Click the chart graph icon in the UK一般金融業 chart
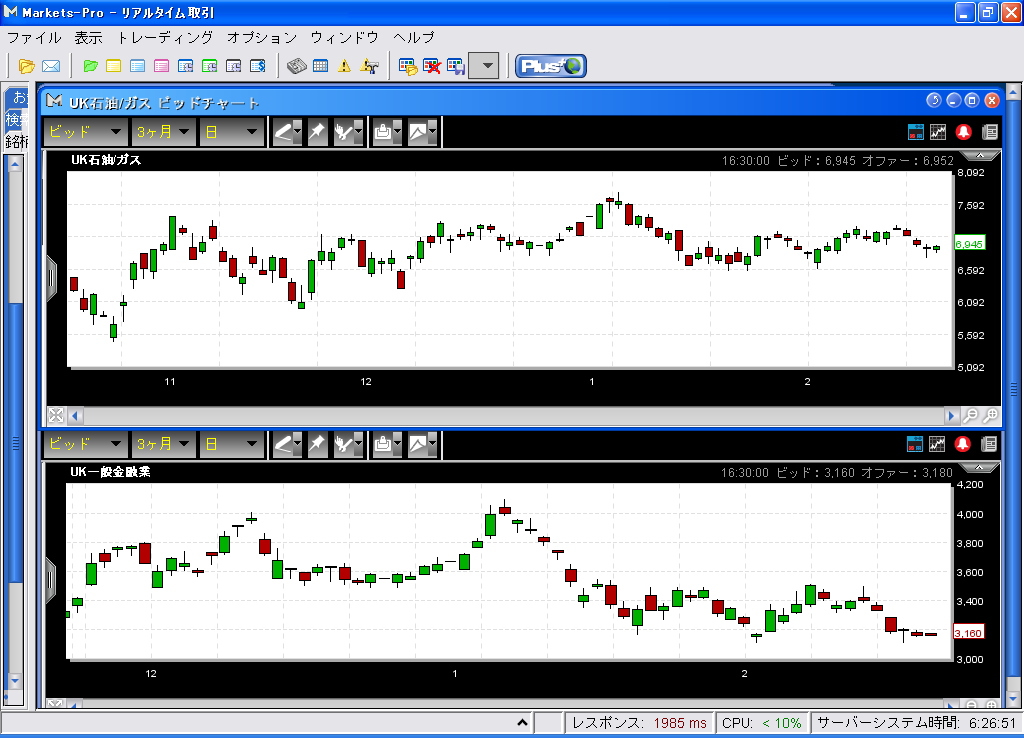The image size is (1024, 738). 937,444
